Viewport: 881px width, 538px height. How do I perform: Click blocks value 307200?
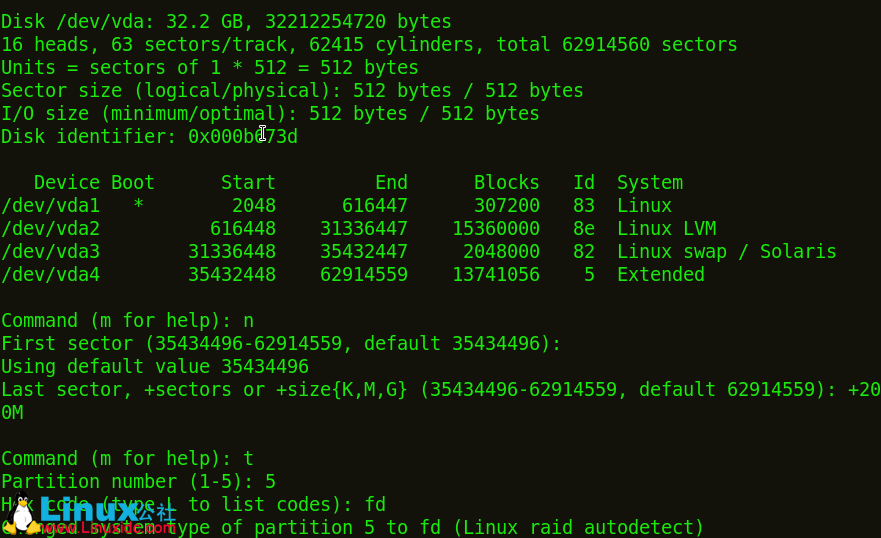507,206
